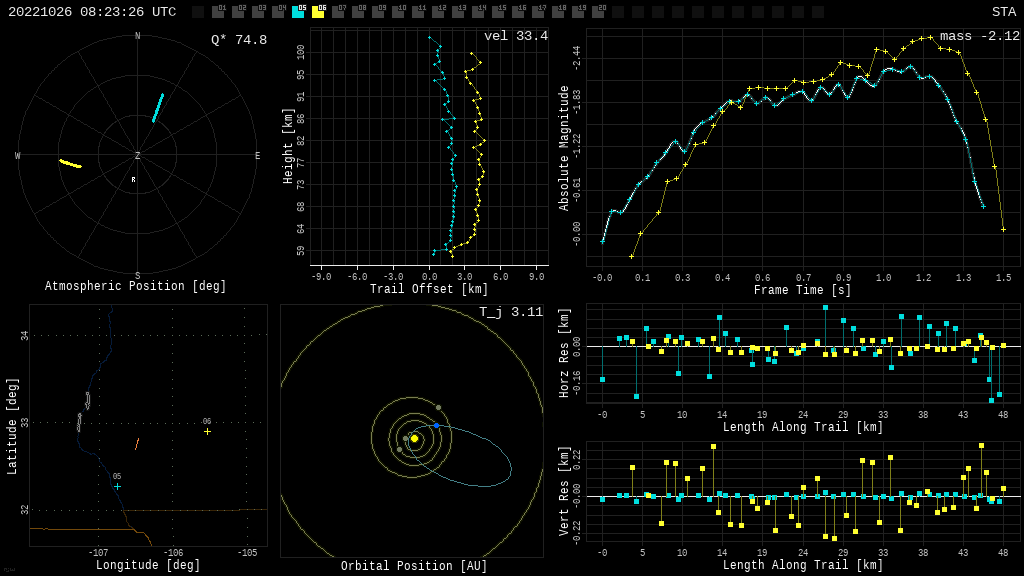
Task: Select the gray station 01 indicator
Action: 218,12
